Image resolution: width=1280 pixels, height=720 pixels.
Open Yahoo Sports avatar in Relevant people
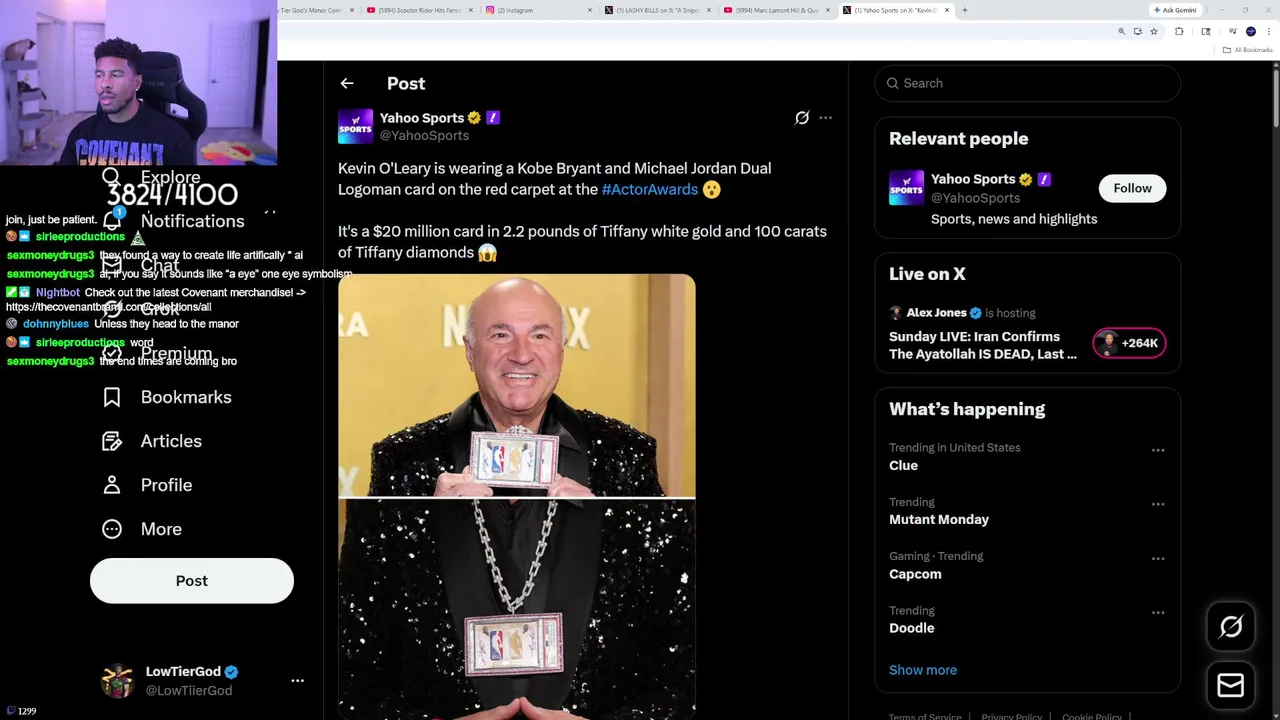click(x=906, y=188)
